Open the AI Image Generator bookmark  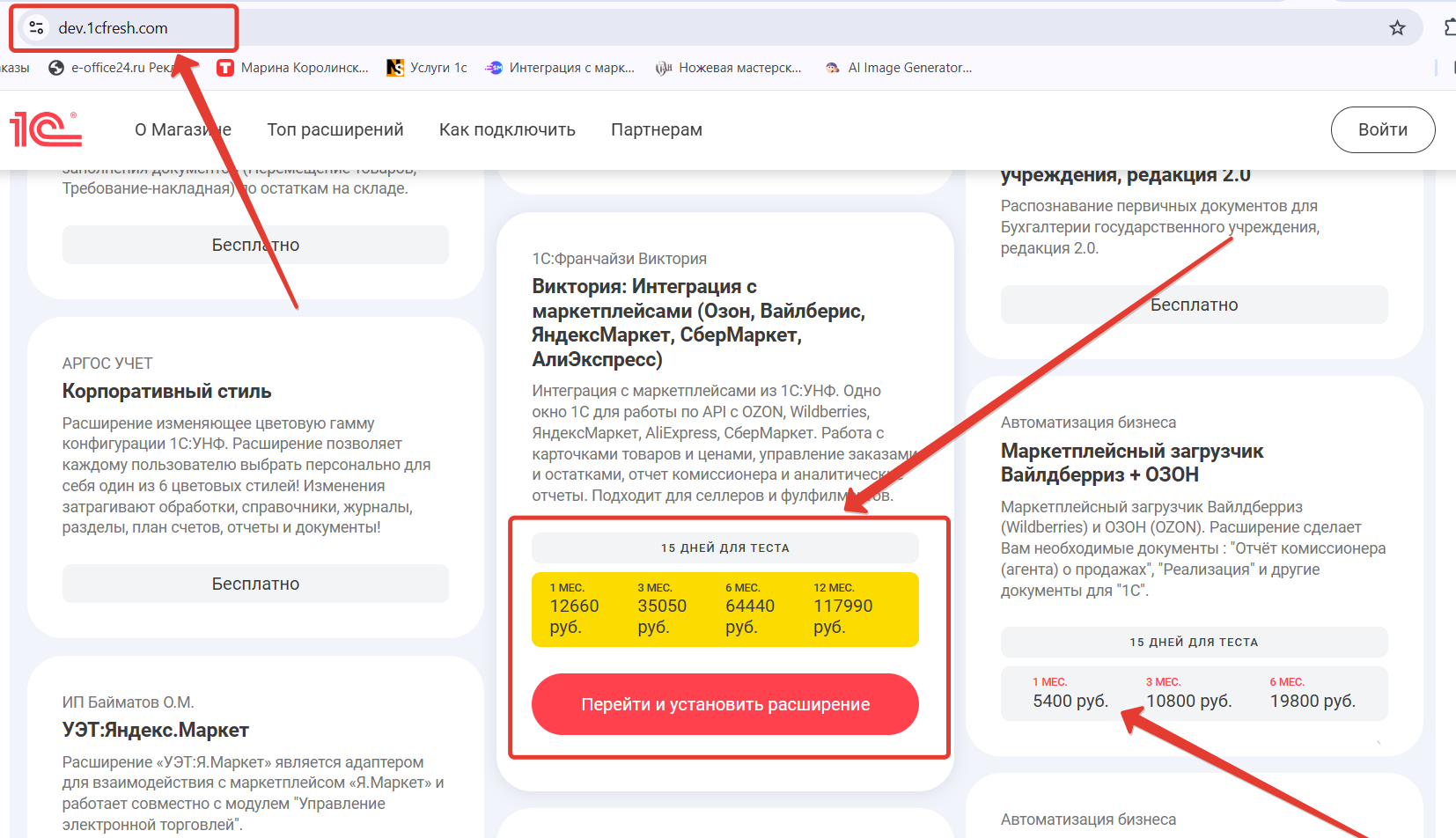tap(899, 68)
